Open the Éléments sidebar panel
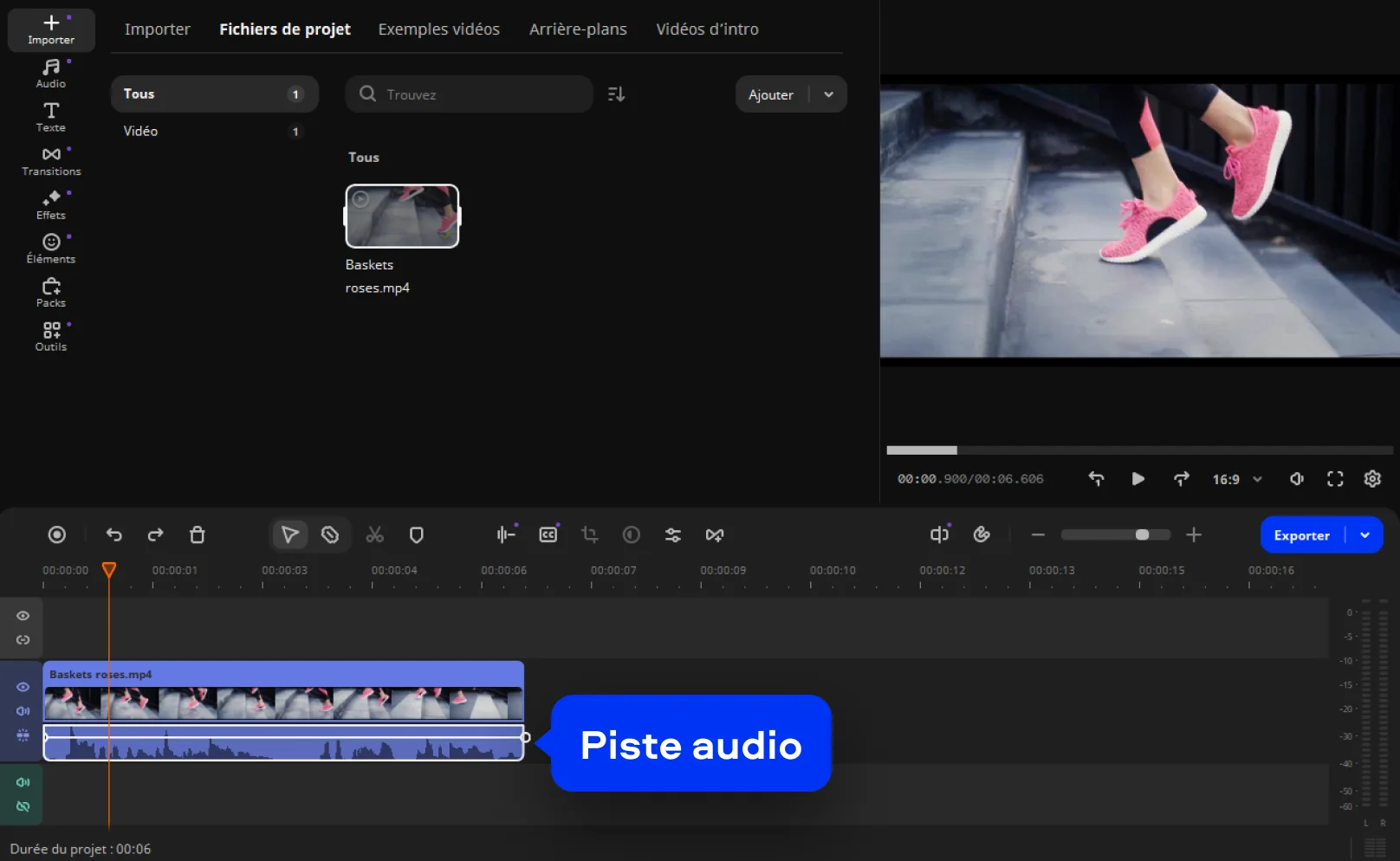The image size is (1400, 861). (x=51, y=249)
